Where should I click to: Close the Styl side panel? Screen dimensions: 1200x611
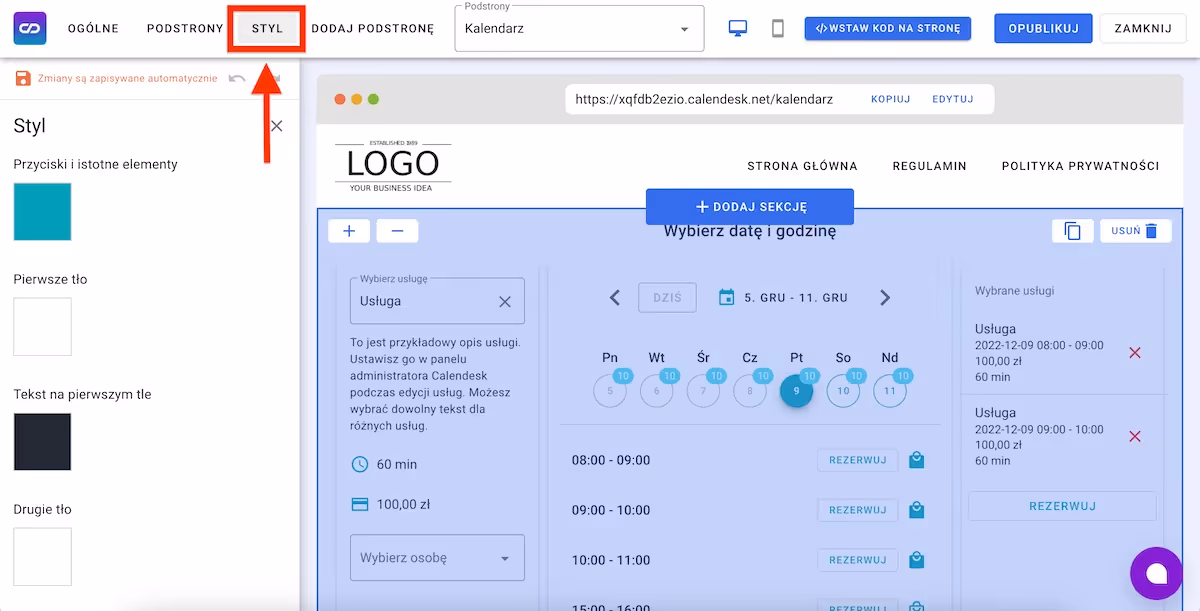(x=277, y=126)
